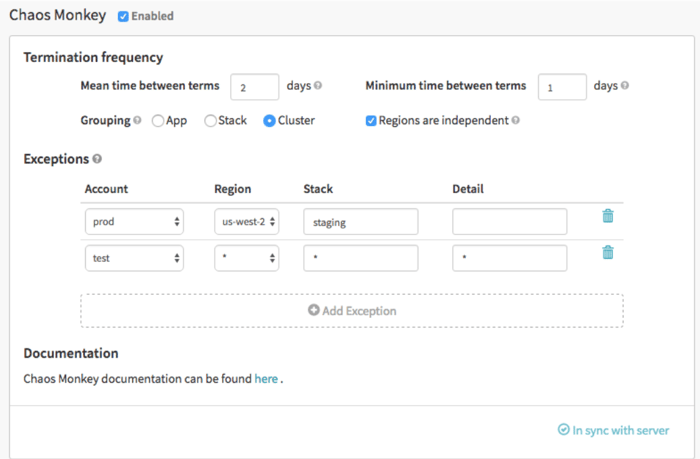Focus the Mean time between terms field

[x=254, y=87]
